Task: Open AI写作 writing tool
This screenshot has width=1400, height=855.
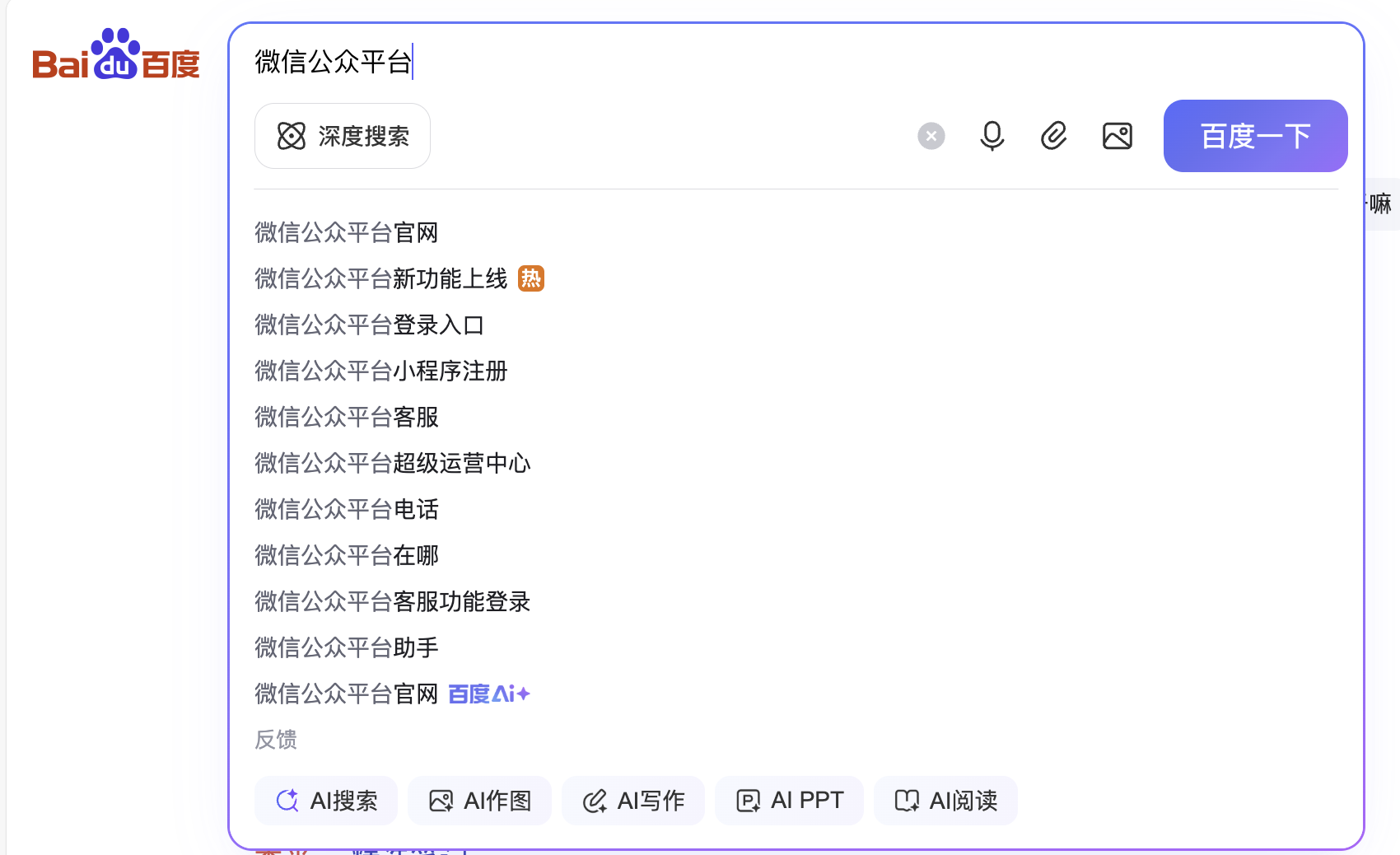Action: pos(633,801)
